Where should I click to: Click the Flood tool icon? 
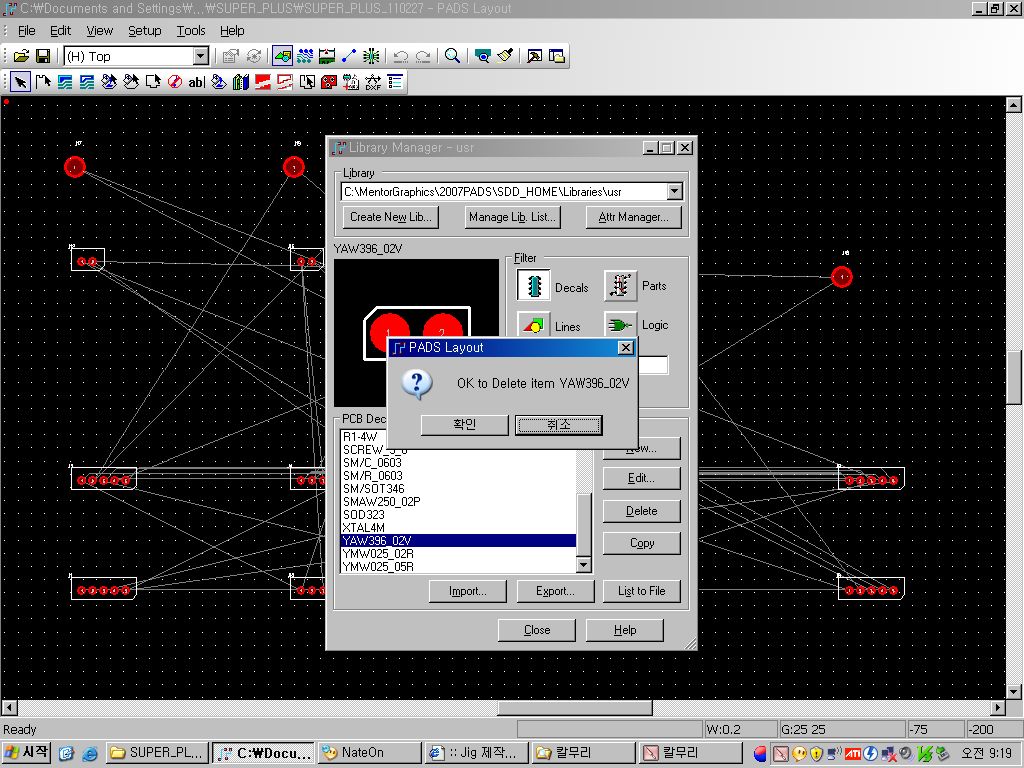point(219,82)
